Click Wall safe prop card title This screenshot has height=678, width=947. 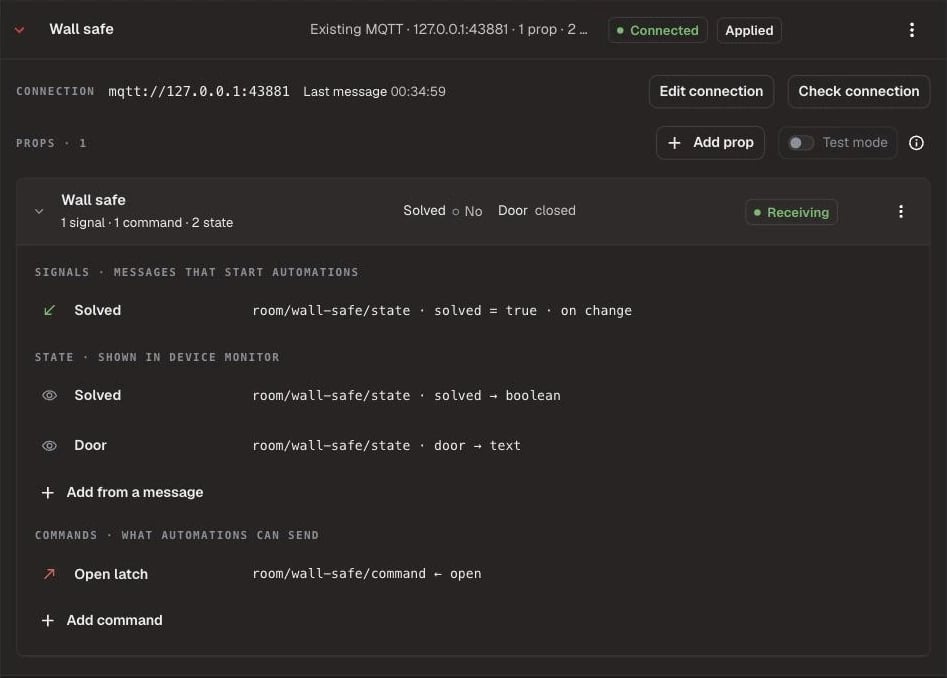point(93,200)
